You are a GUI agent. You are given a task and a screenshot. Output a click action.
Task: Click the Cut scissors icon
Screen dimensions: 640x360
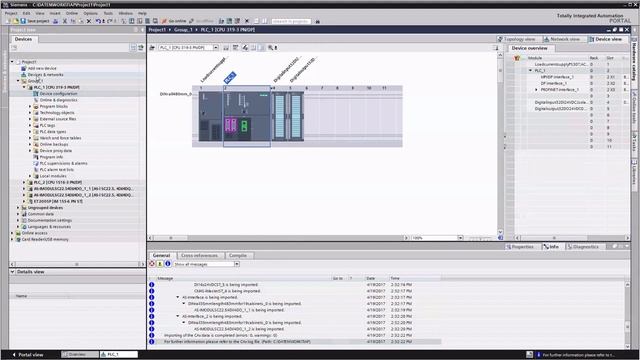click(64, 21)
